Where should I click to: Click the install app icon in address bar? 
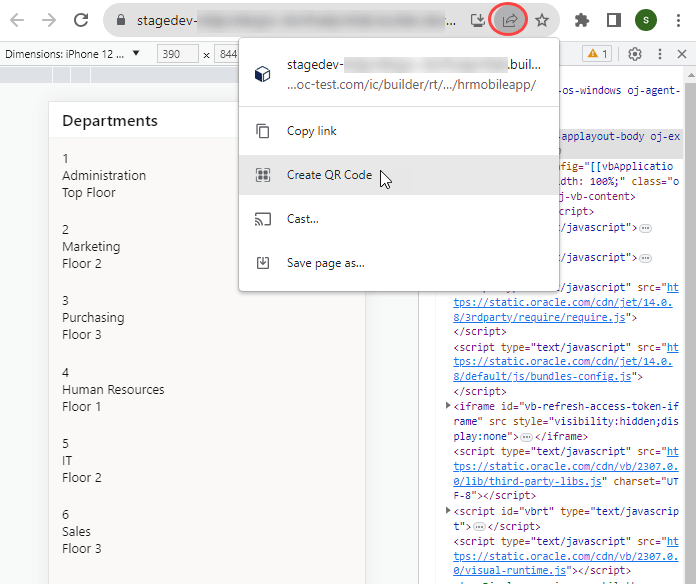click(x=478, y=20)
